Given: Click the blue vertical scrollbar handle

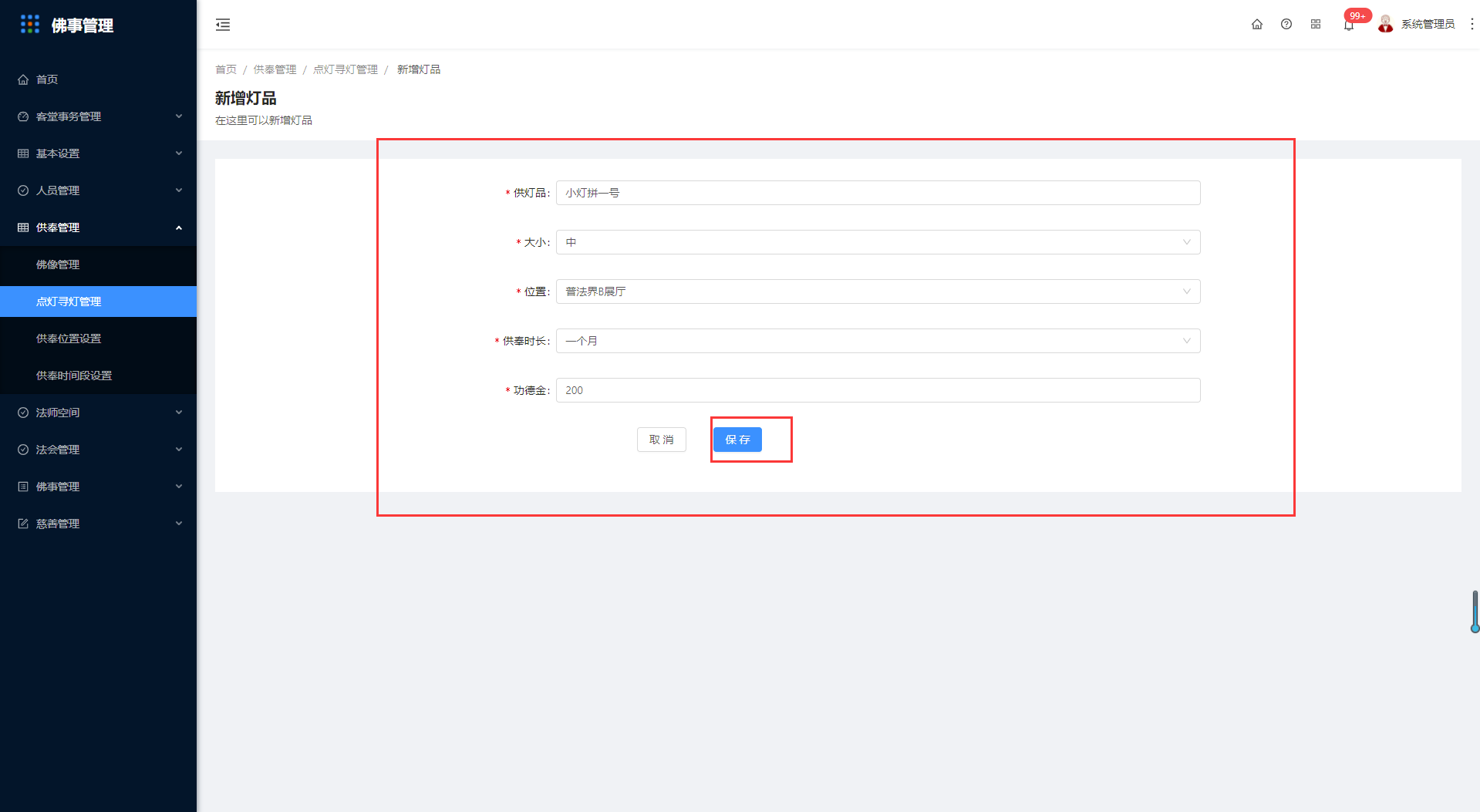Looking at the screenshot, I should point(1475,612).
